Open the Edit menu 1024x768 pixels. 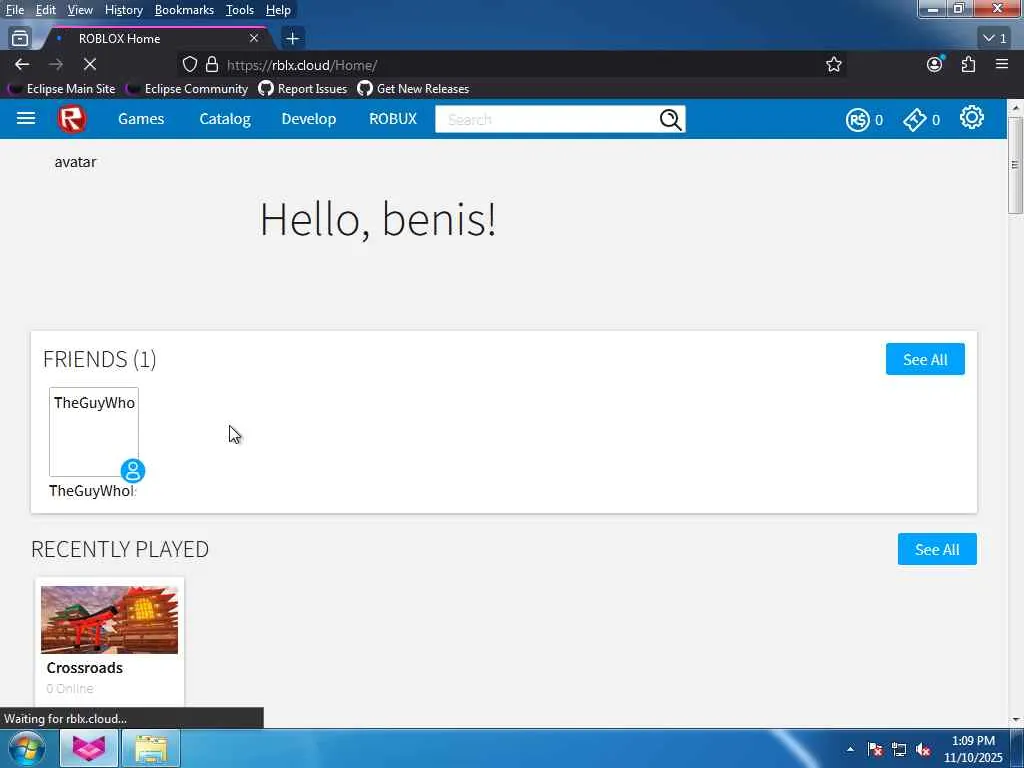(45, 10)
